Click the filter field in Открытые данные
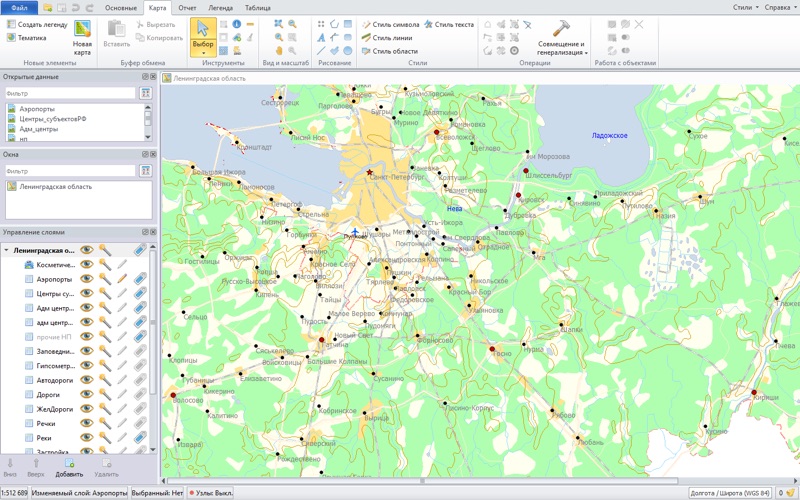The image size is (800, 500). [70, 93]
